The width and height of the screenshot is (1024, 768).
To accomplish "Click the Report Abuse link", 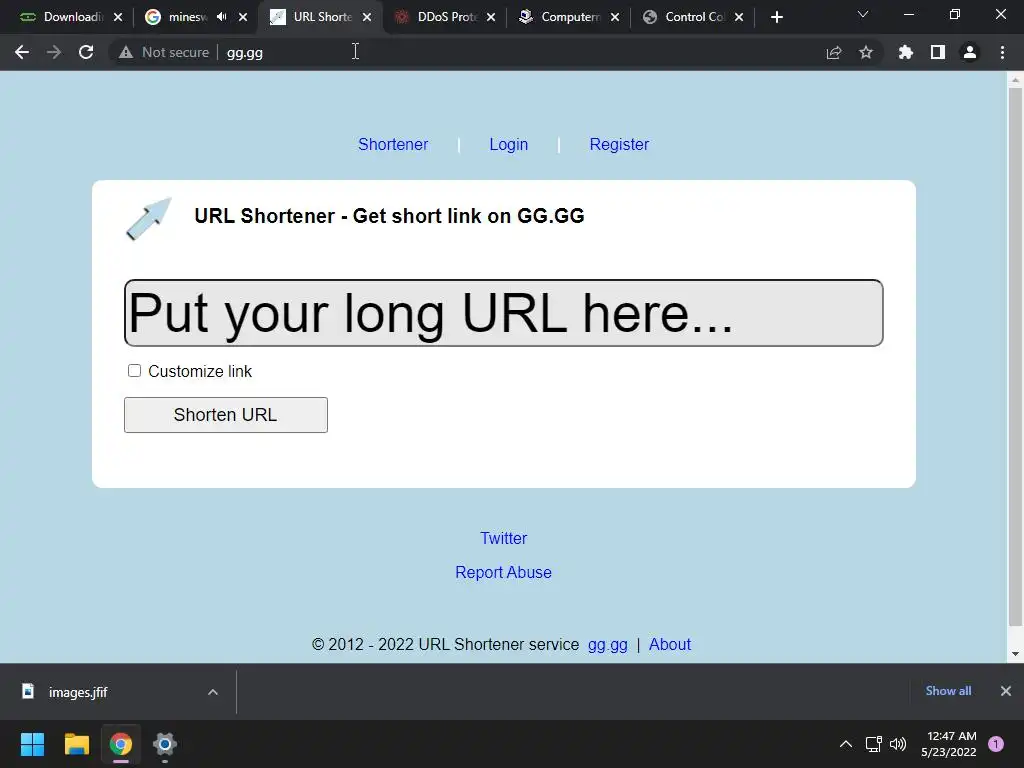I will click(504, 572).
